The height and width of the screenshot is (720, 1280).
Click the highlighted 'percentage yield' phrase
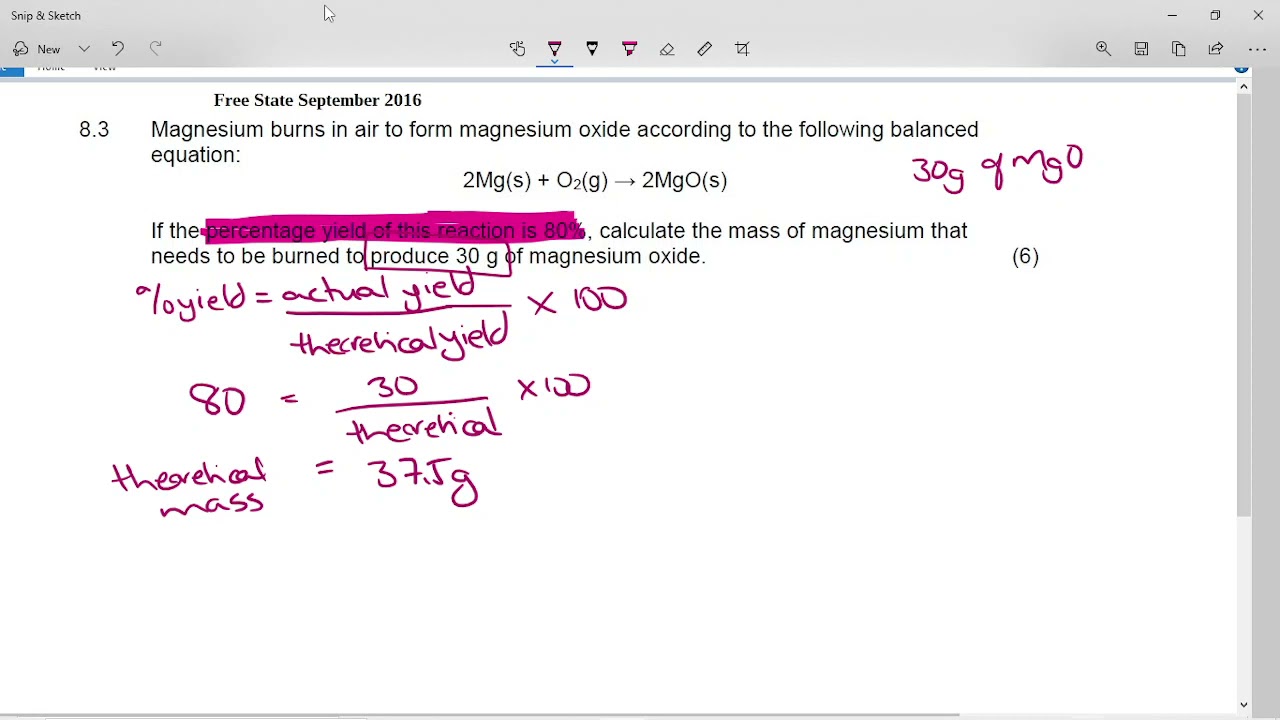(394, 231)
